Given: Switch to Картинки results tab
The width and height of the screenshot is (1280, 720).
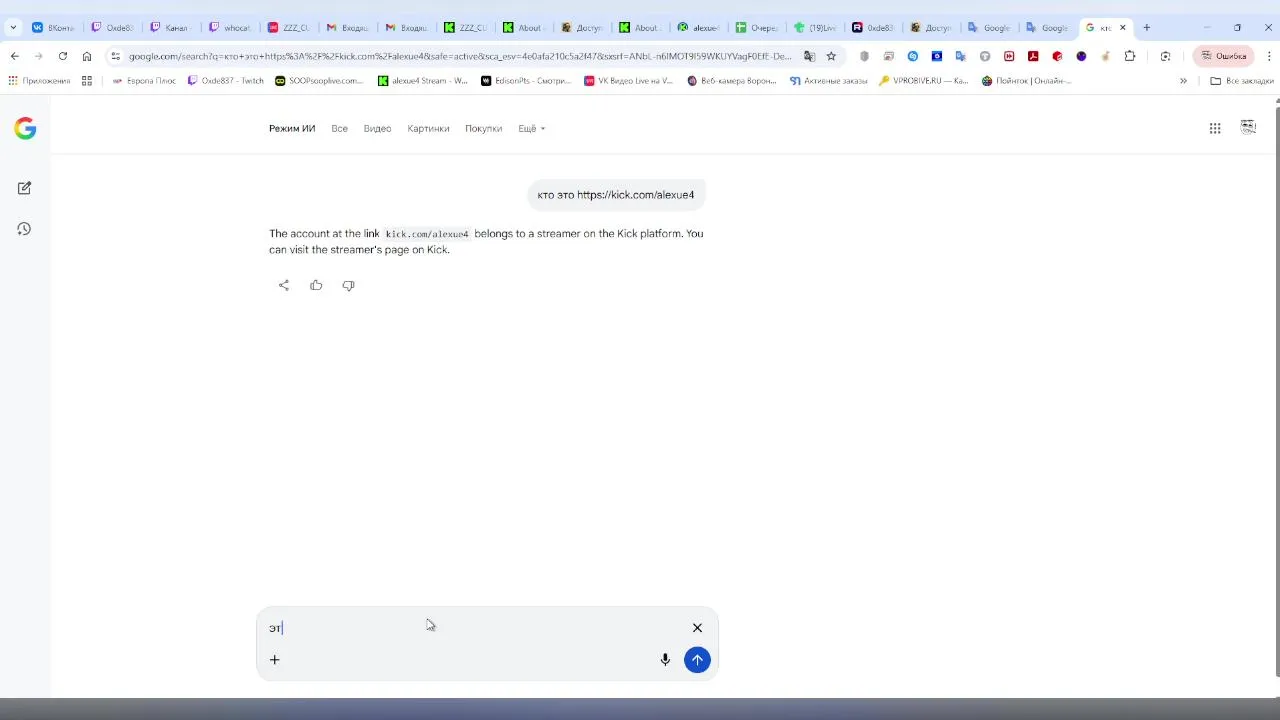Looking at the screenshot, I should [x=428, y=128].
